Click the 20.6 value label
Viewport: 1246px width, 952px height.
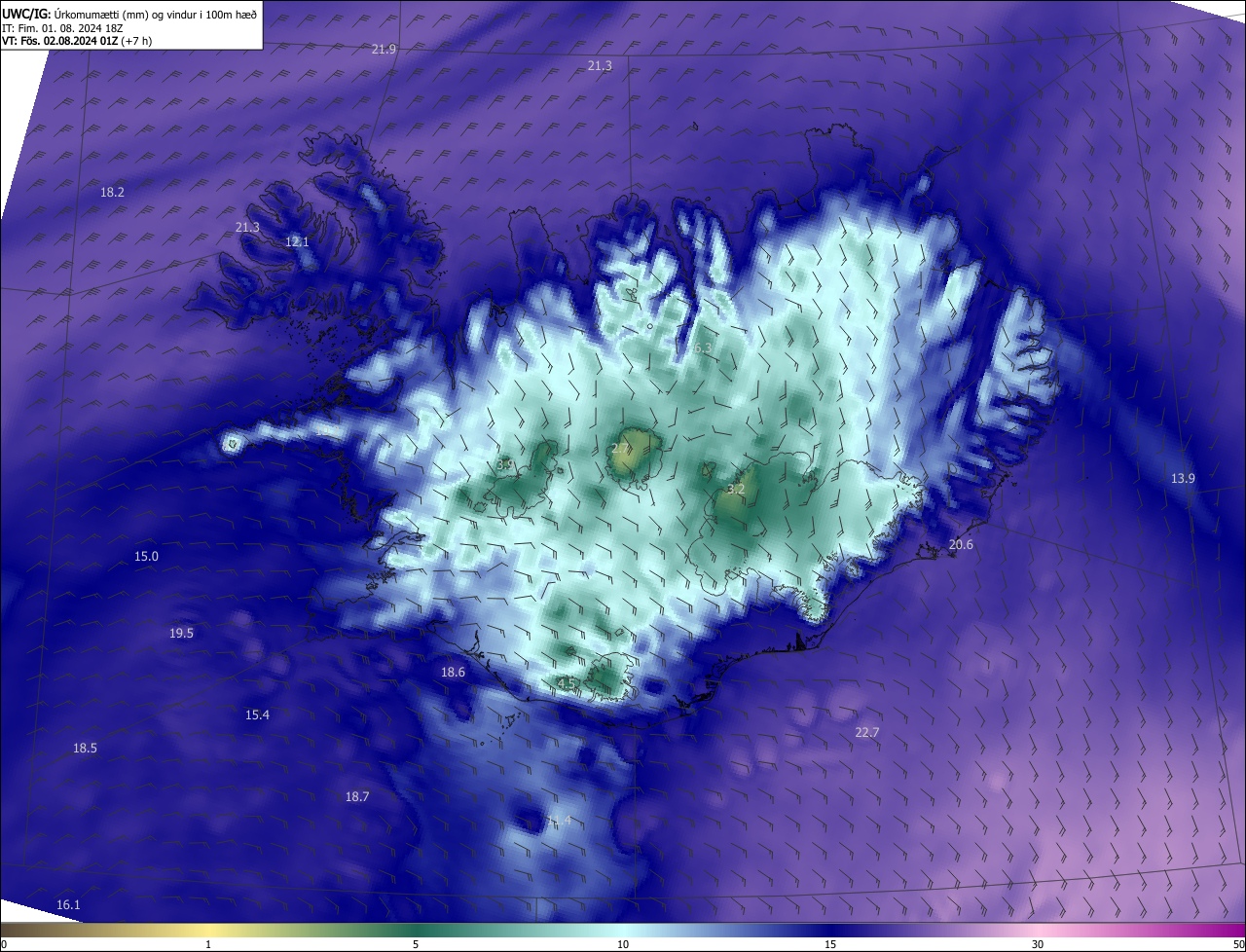(x=961, y=544)
